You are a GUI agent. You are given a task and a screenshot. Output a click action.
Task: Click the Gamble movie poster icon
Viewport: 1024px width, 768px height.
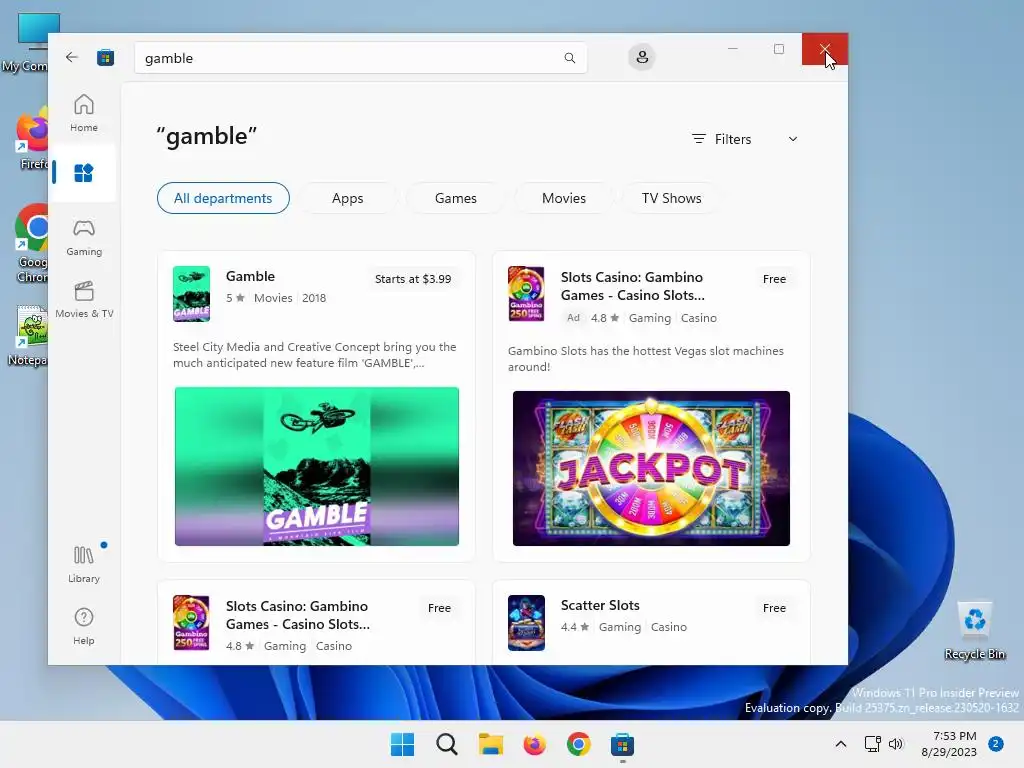(191, 294)
